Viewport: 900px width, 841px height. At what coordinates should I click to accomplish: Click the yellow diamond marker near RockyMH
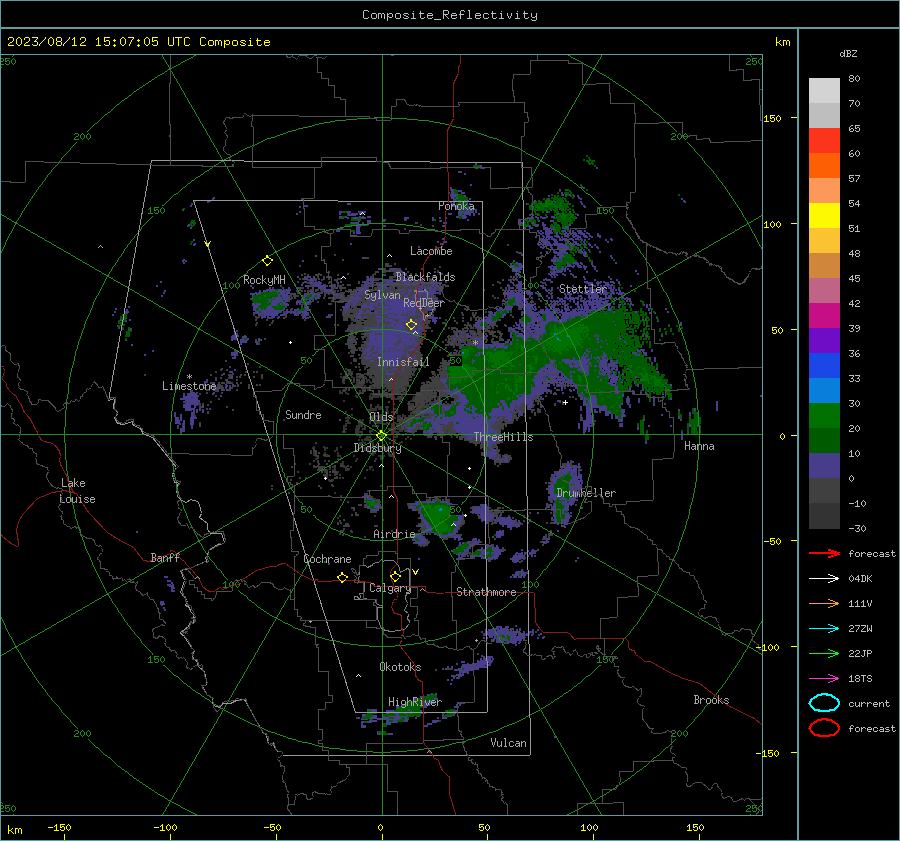[x=267, y=261]
